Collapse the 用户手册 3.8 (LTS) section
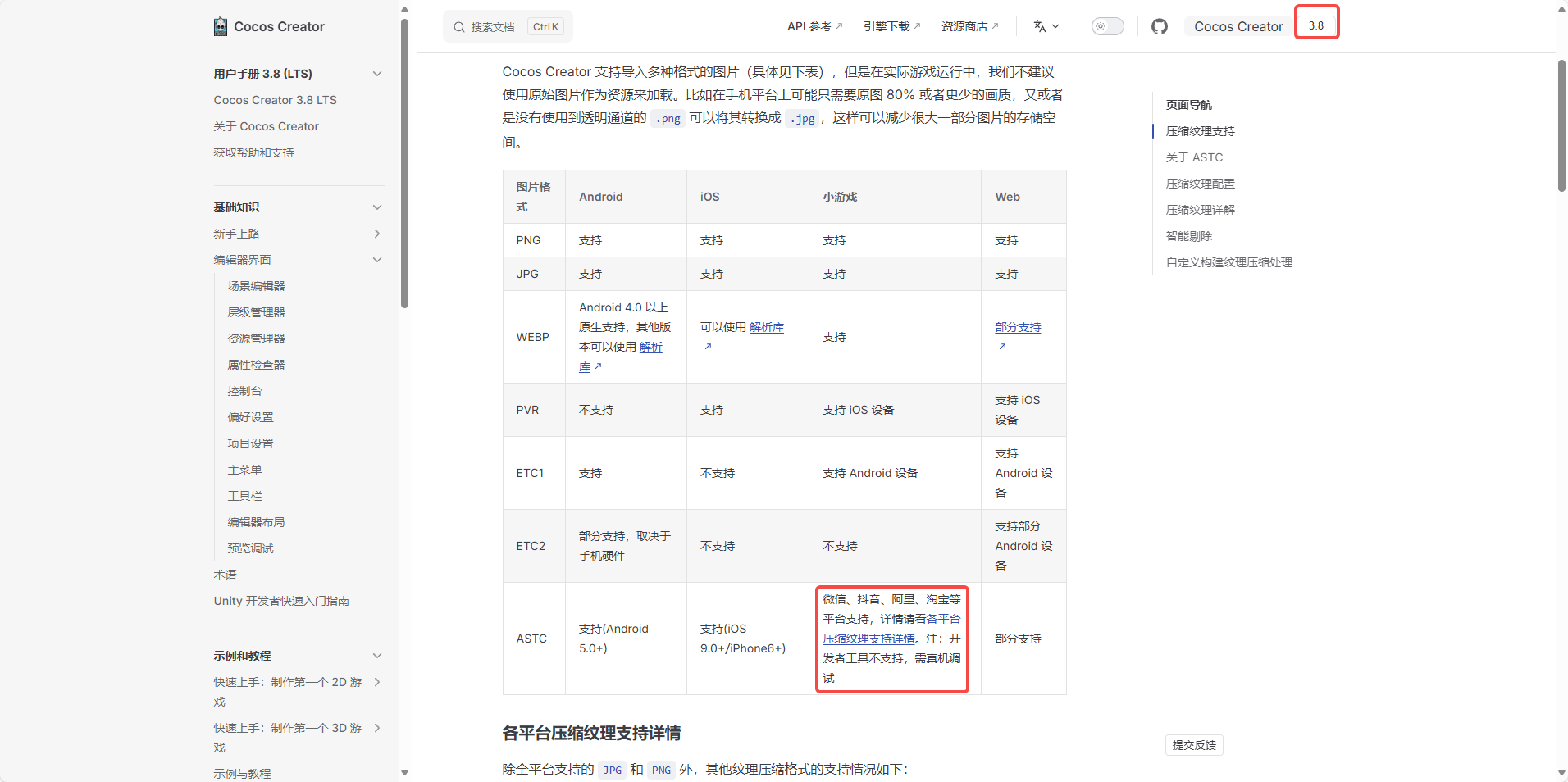Image resolution: width=1568 pixels, height=782 pixels. 377,74
